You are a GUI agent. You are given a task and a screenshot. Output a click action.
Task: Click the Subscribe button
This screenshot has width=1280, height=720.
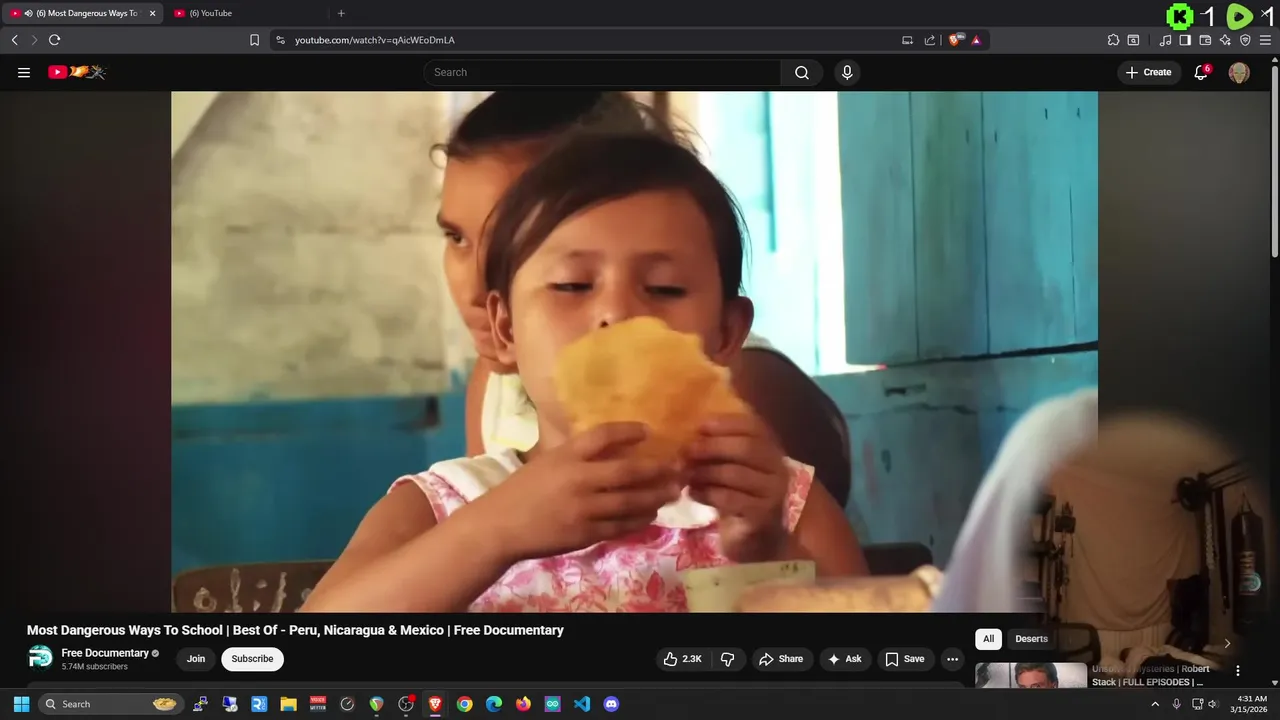point(252,659)
